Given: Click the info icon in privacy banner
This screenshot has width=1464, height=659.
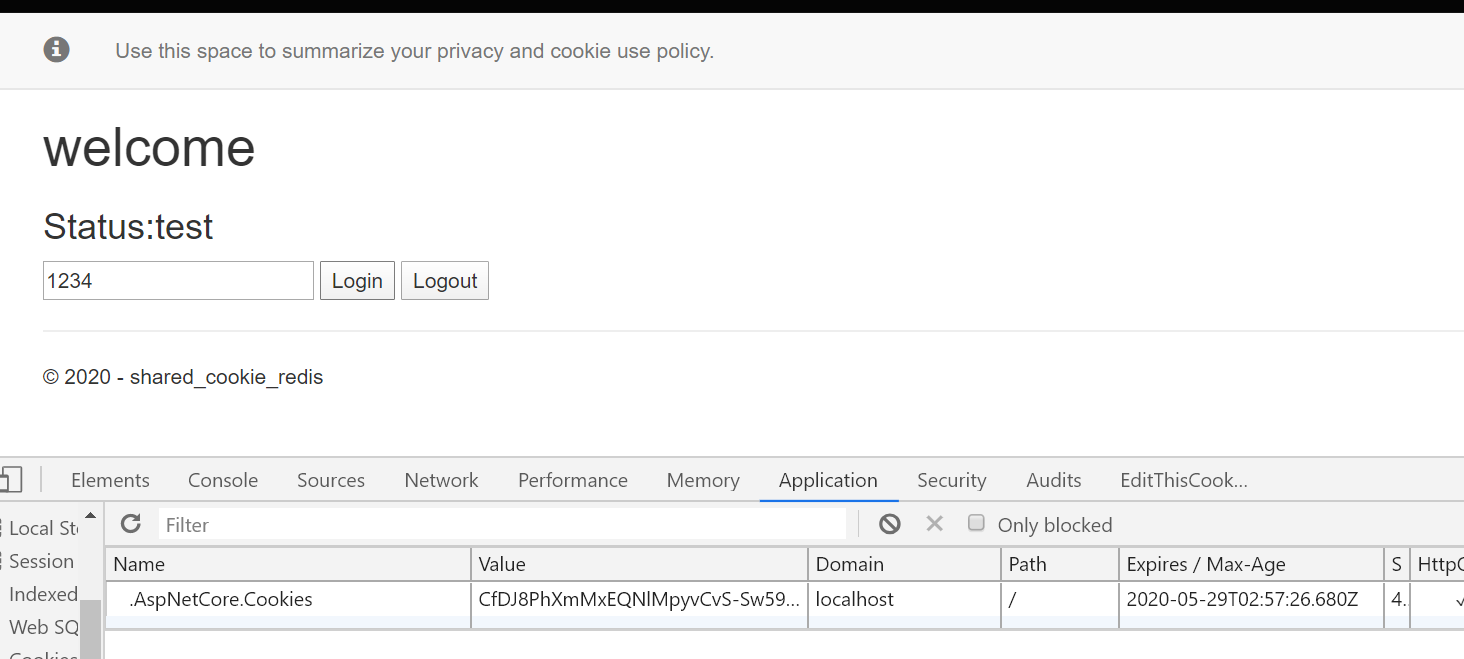Looking at the screenshot, I should point(57,49).
